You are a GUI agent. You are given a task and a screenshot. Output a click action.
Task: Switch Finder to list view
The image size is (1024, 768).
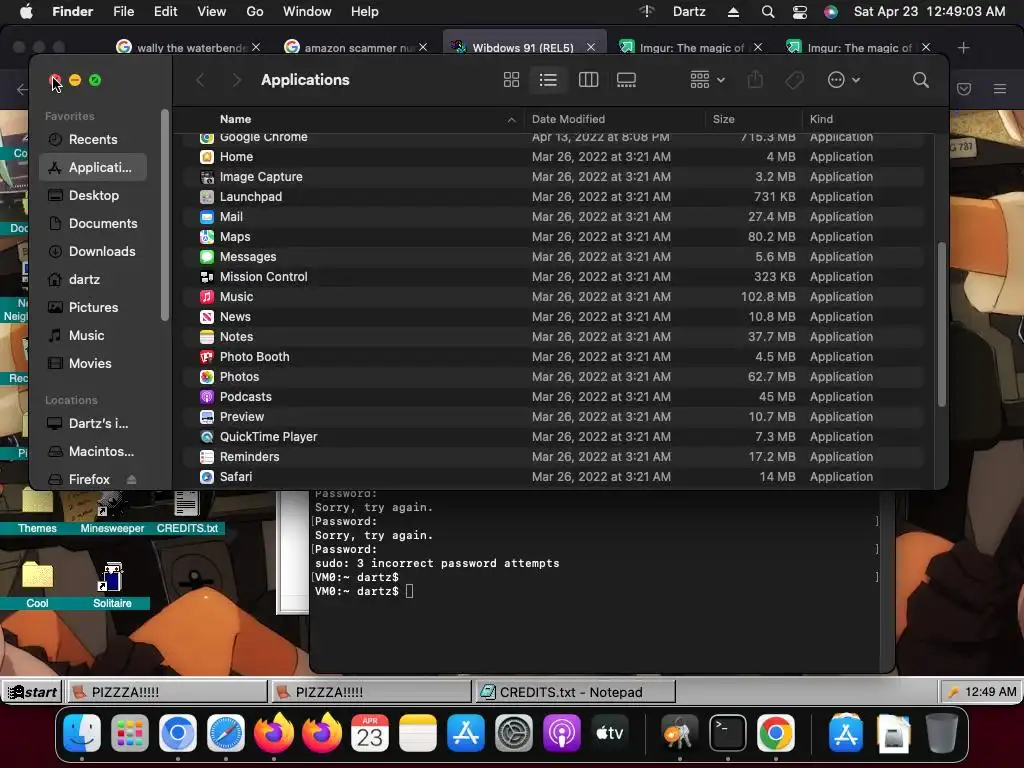pyautogui.click(x=548, y=80)
